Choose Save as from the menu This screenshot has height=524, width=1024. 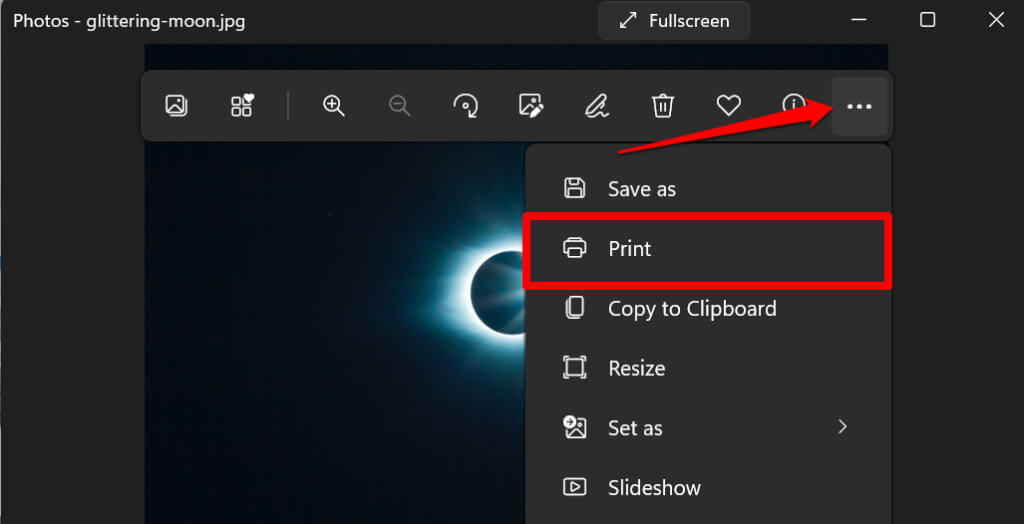[641, 188]
